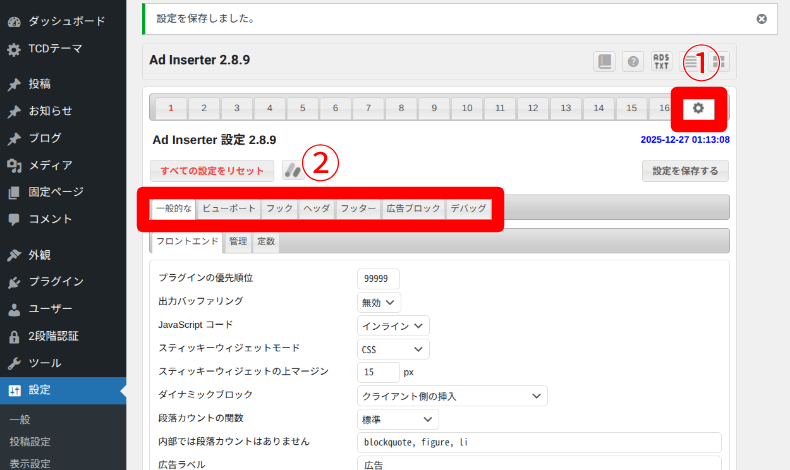Viewport: 790px width, 470px height.
Task: Select フロントエンド sub-tab
Action: [x=187, y=242]
